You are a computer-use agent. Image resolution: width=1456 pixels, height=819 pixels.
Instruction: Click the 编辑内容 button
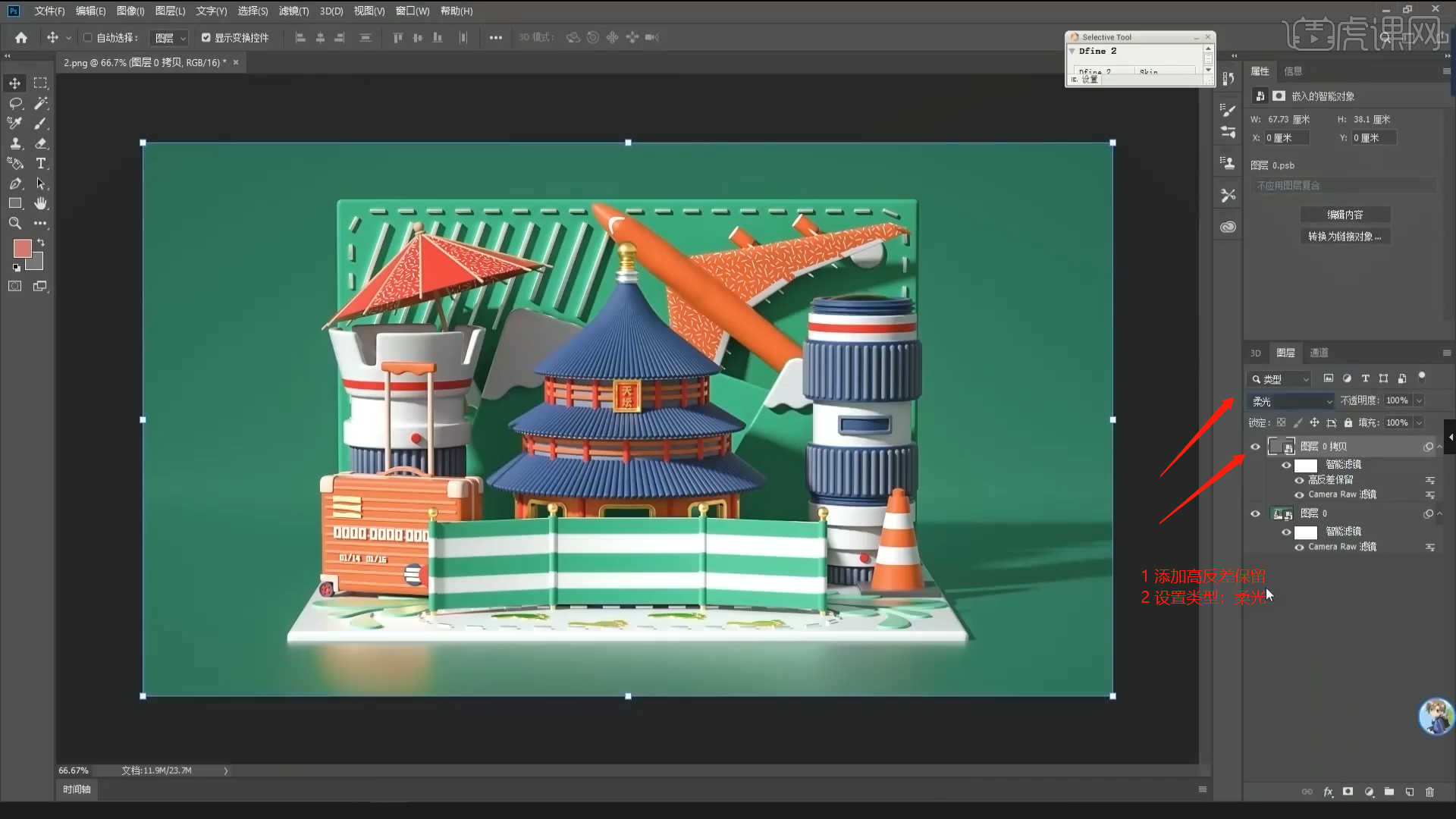(1345, 215)
